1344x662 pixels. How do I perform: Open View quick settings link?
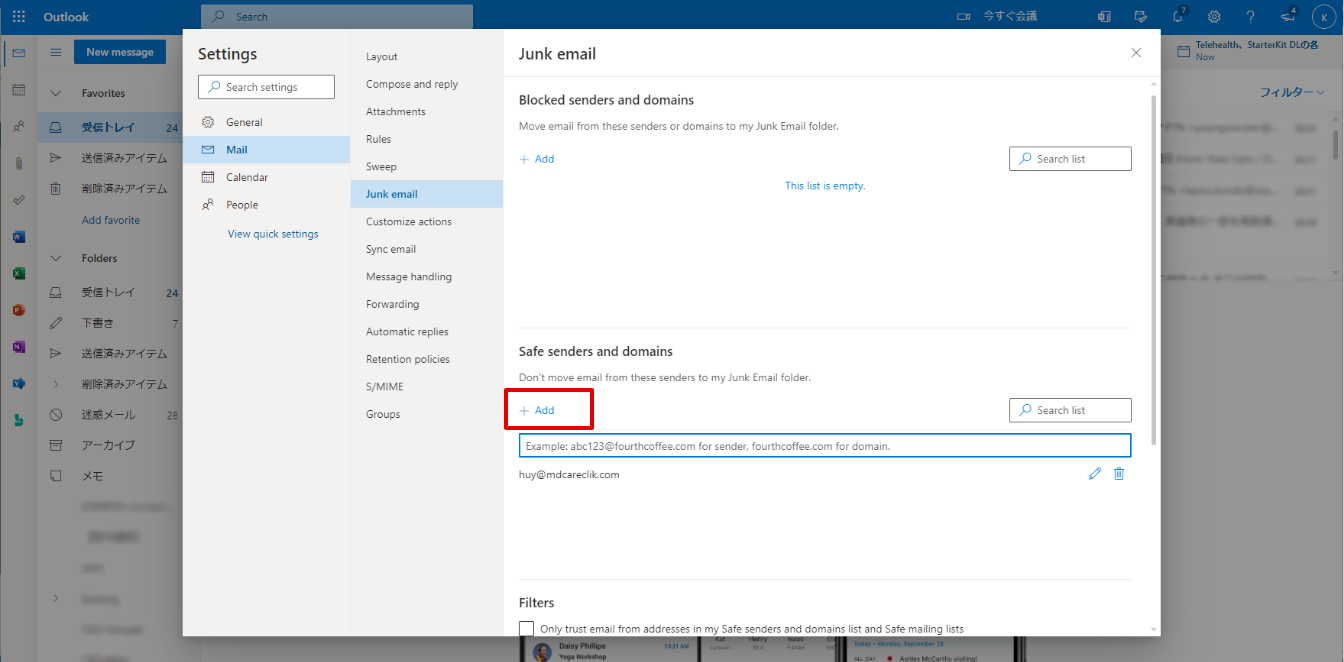tap(273, 234)
